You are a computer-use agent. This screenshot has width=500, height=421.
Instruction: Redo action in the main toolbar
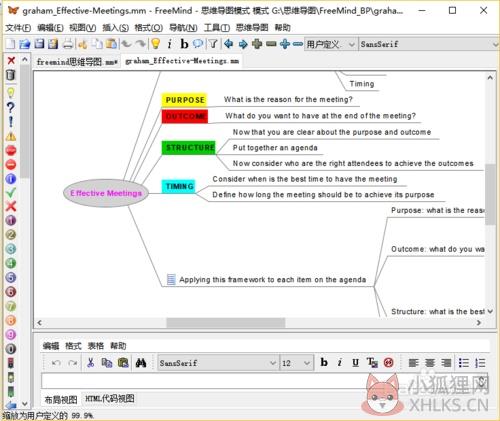[140, 44]
